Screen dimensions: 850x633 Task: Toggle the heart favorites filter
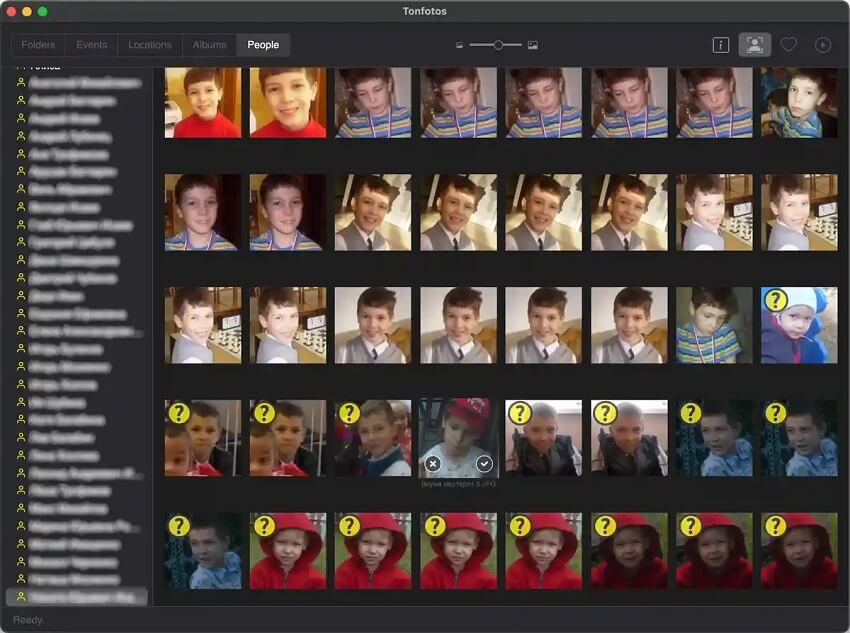tap(789, 45)
